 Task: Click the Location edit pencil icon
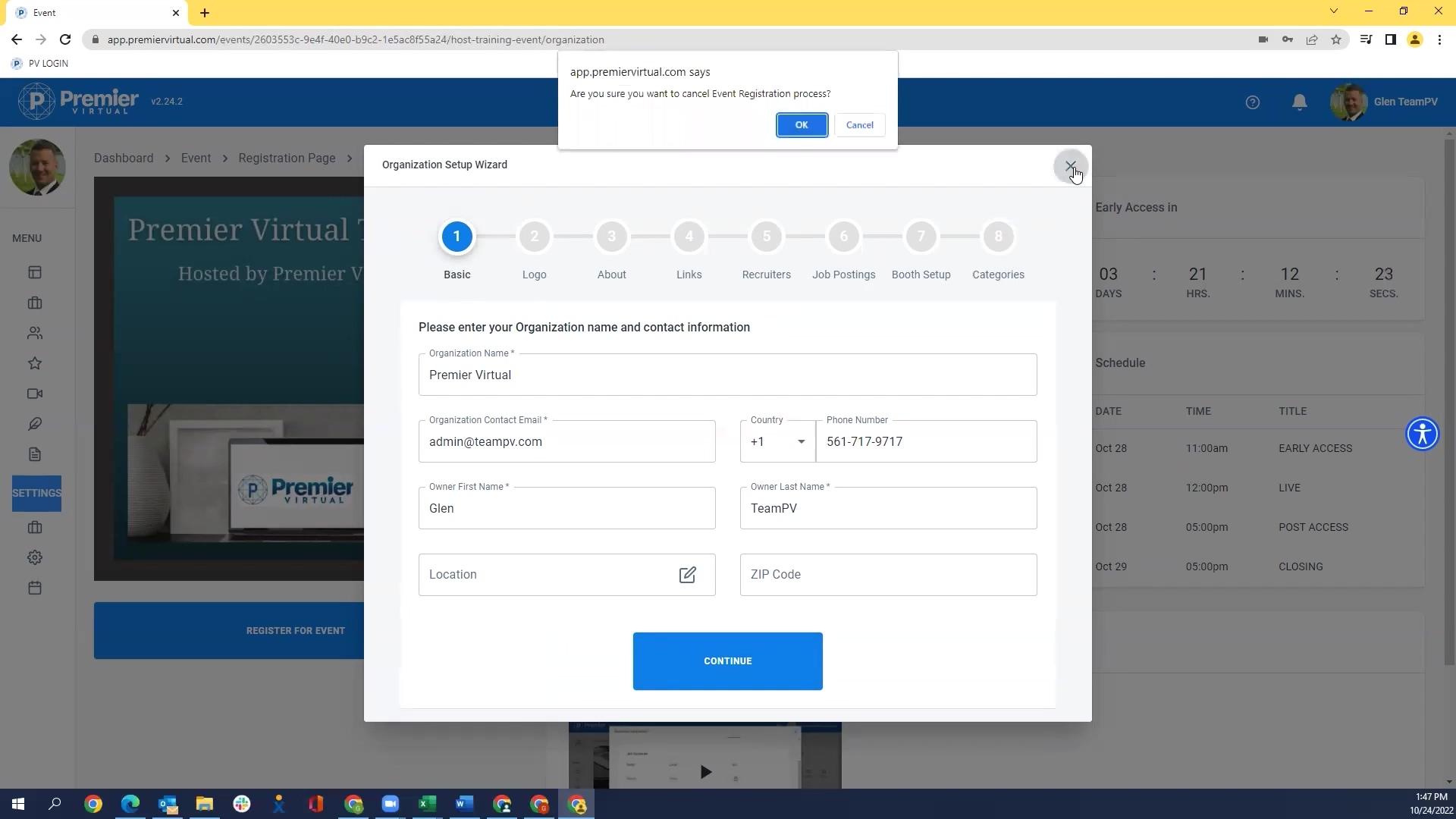[687, 575]
